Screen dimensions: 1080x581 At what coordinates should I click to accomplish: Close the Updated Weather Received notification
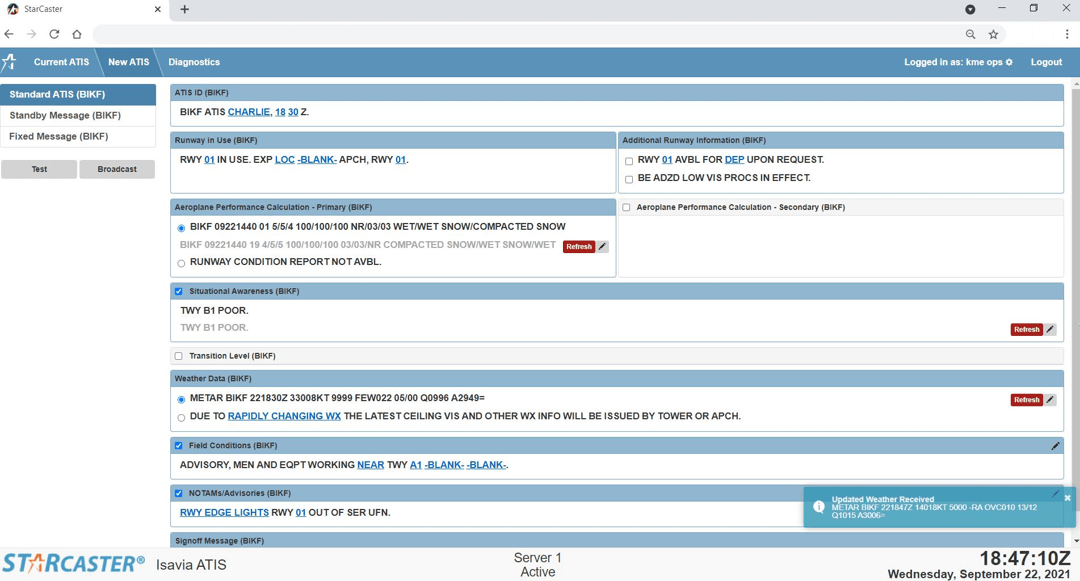pos(1068,498)
